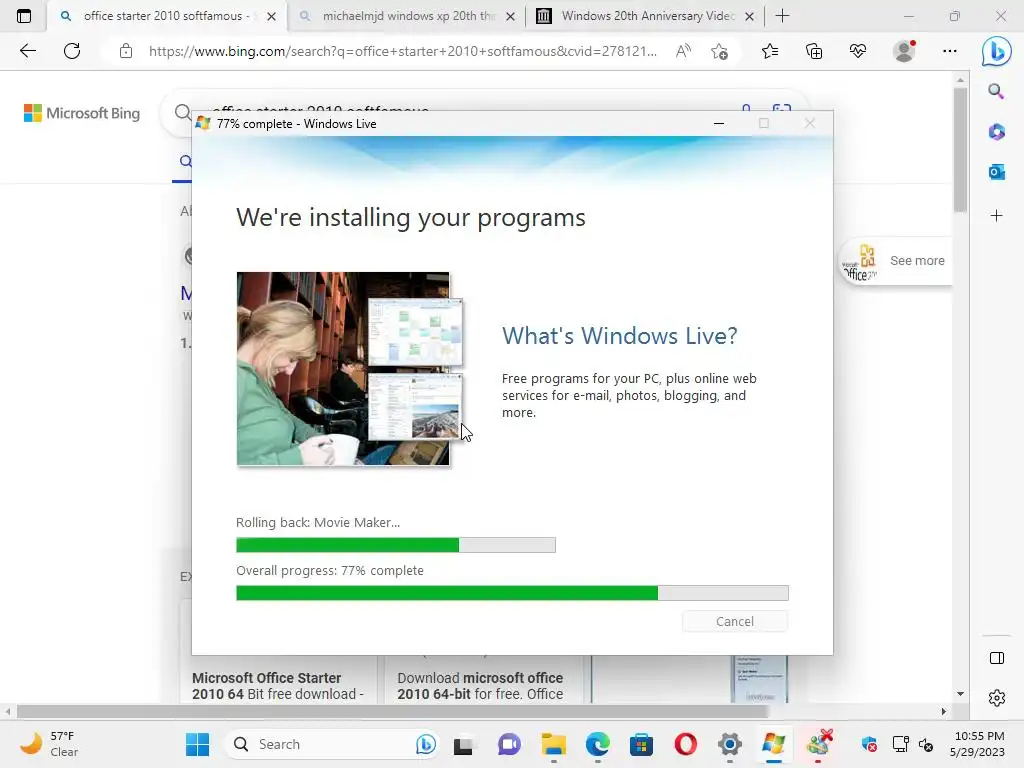Open the Favorites list icon

770,51
